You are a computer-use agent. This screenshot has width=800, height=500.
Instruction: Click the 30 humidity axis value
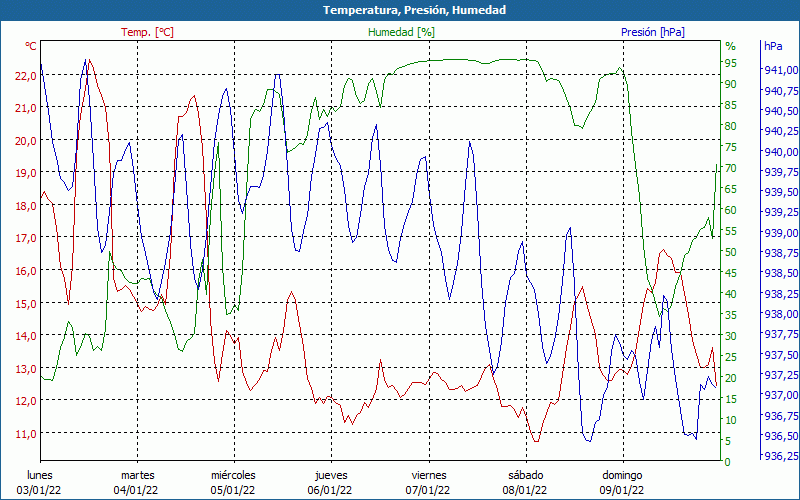[x=731, y=336]
